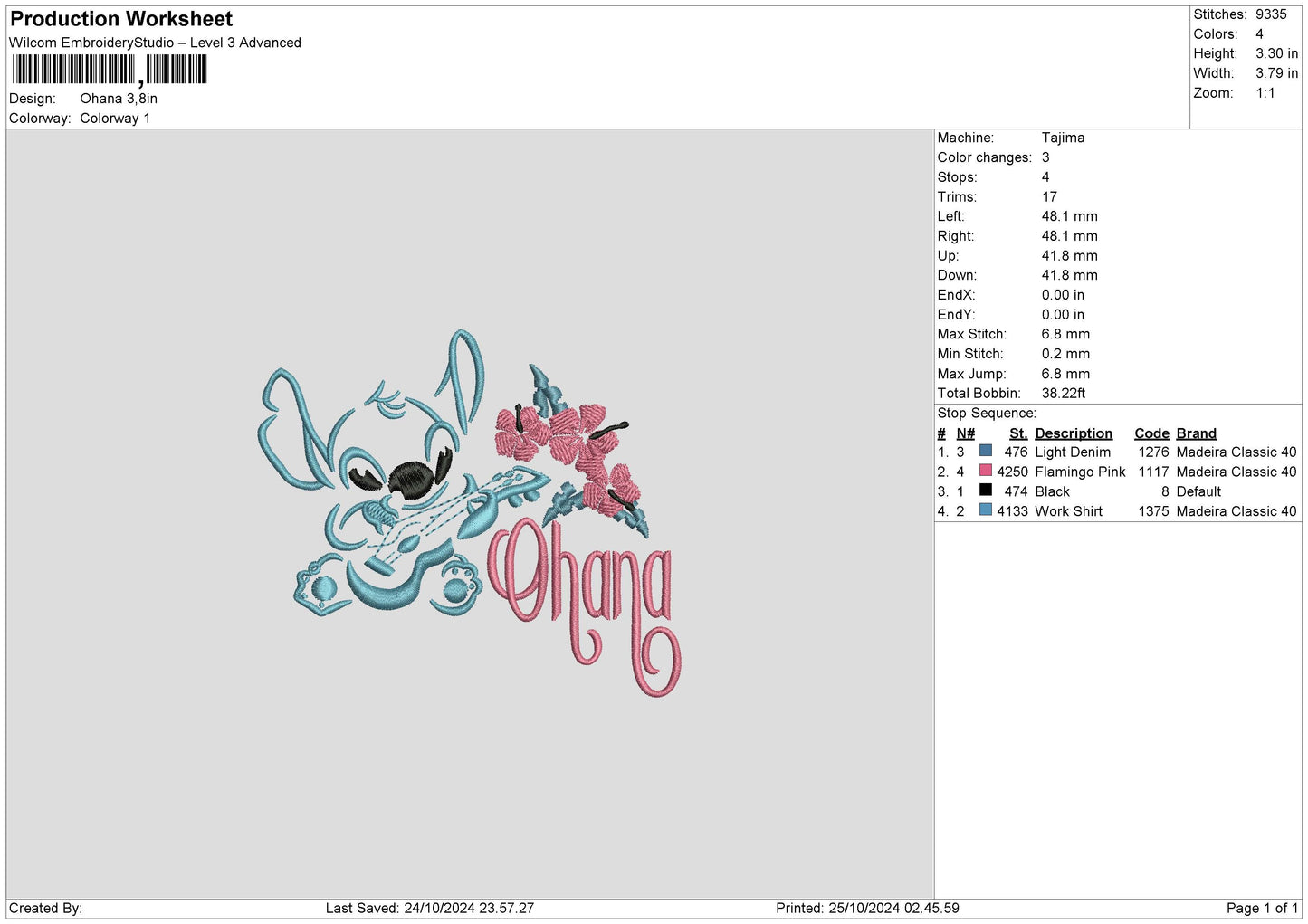Click the 'Description' column header
This screenshot has width=1308, height=924.
pyautogui.click(x=1074, y=433)
